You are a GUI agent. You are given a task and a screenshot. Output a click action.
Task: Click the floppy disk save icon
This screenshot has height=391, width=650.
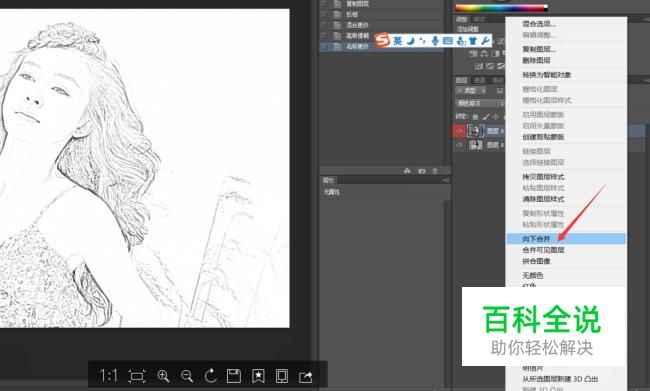(x=234, y=376)
